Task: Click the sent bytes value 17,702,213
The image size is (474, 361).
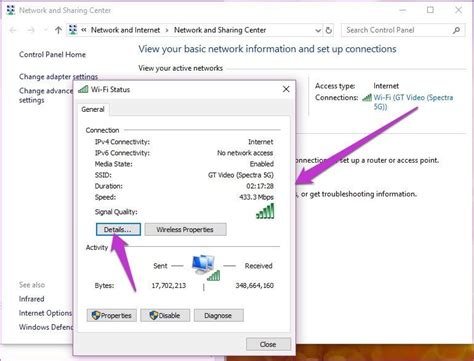Action: 169,286
